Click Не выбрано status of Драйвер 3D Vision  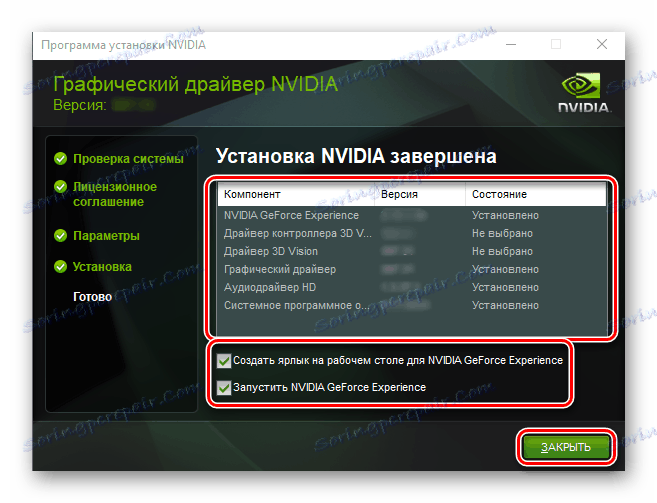coord(502,252)
